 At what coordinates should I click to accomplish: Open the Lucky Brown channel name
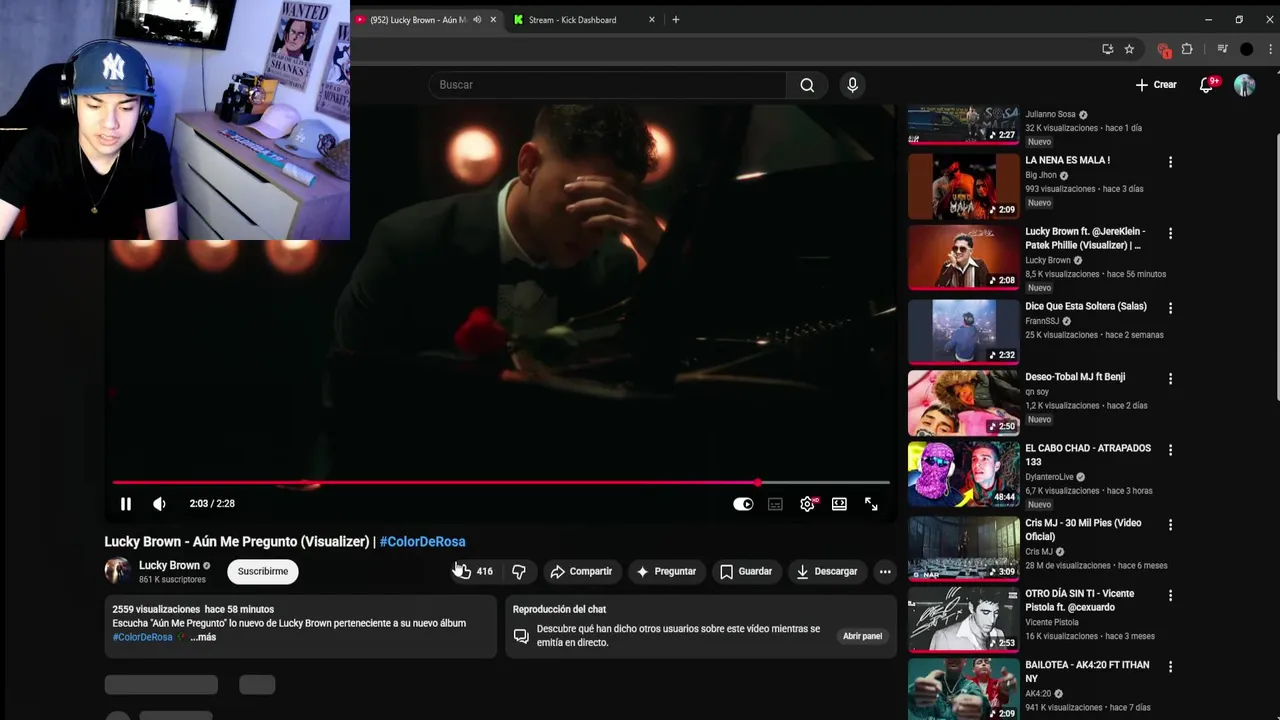pos(169,565)
